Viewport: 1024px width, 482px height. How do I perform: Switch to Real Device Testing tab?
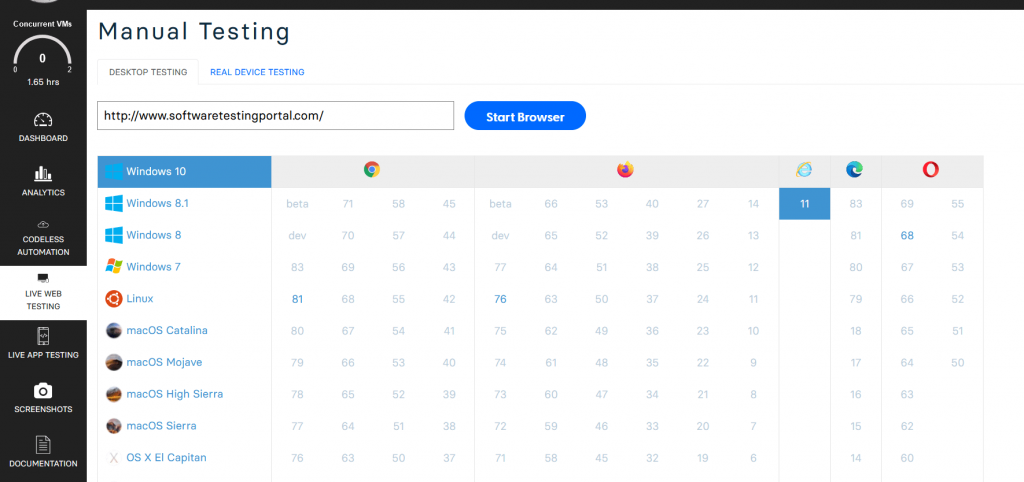coord(257,72)
